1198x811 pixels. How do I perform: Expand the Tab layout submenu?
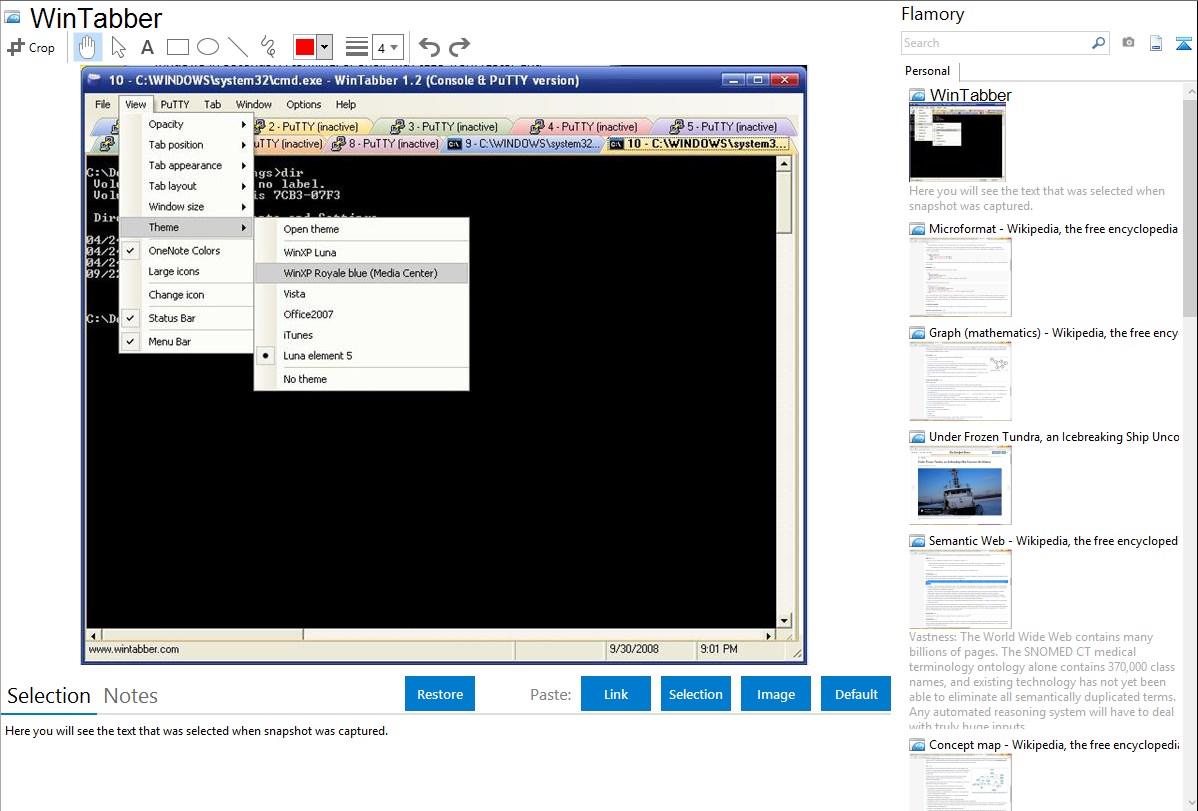(x=186, y=186)
